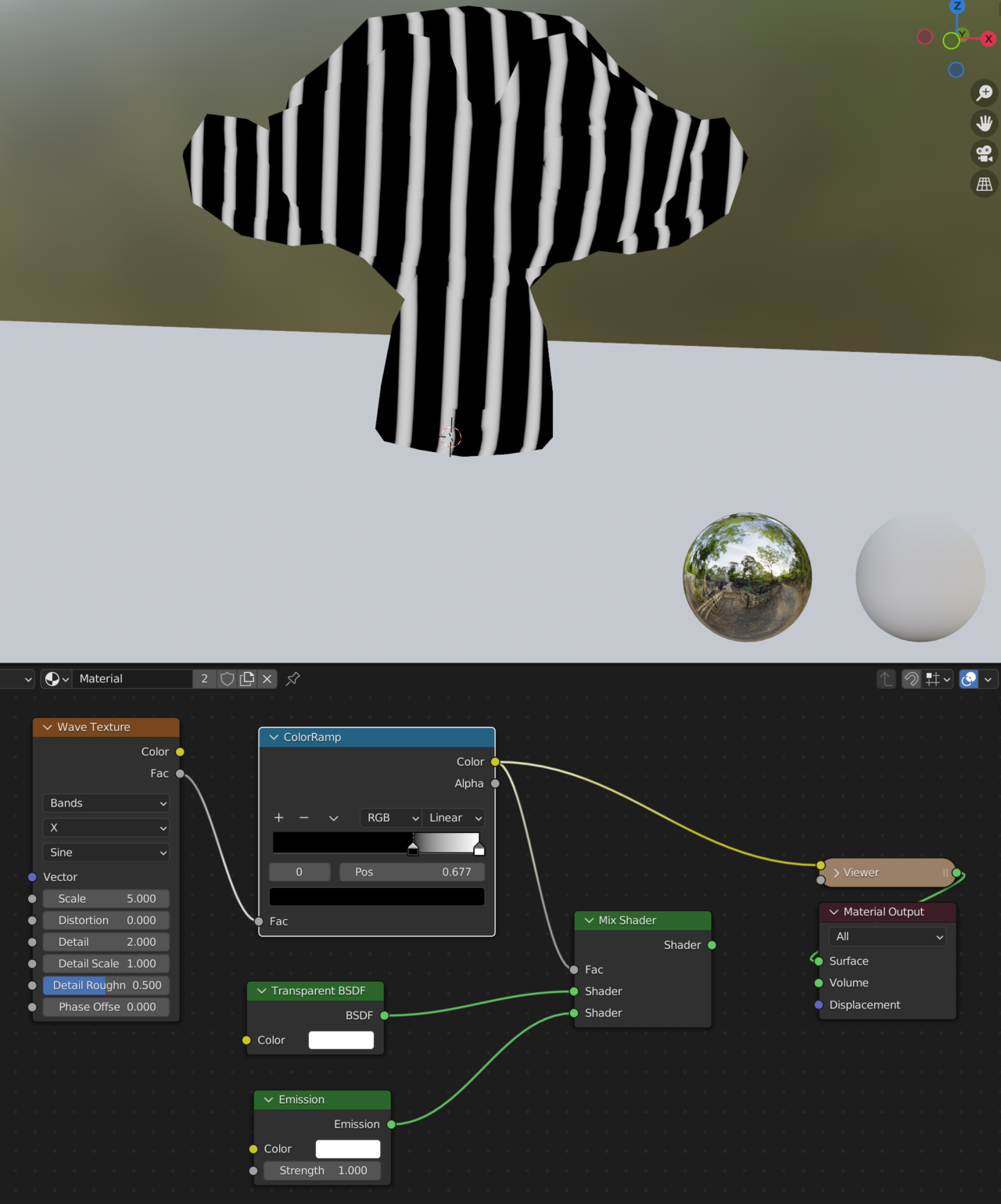Toggle node snapping magnet icon
The height and width of the screenshot is (1204, 1001).
pos(911,679)
